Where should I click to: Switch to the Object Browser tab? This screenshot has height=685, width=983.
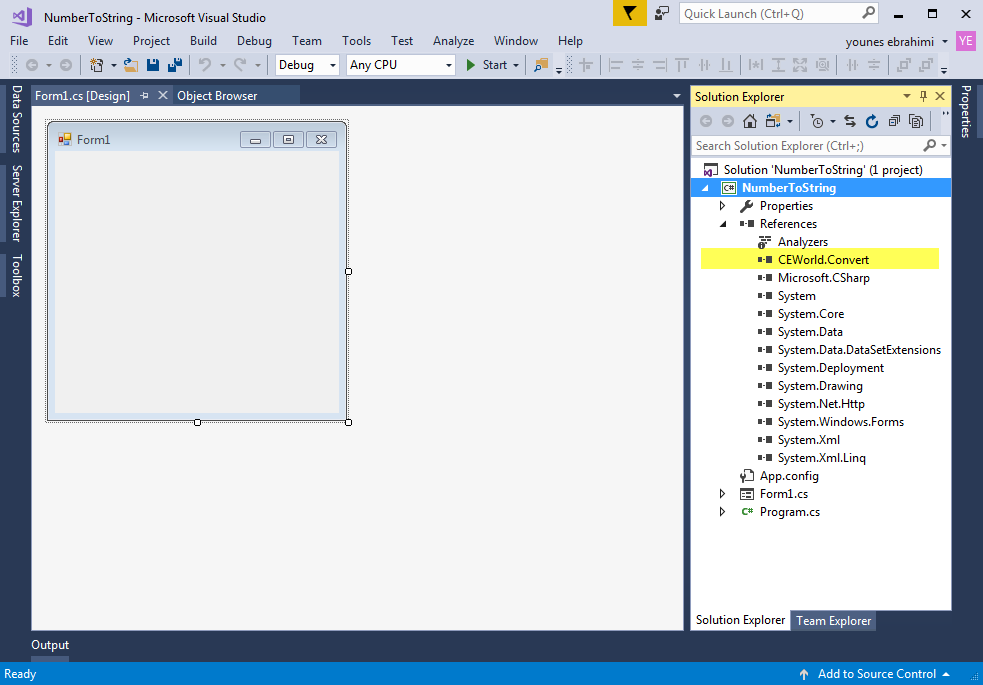coord(217,96)
